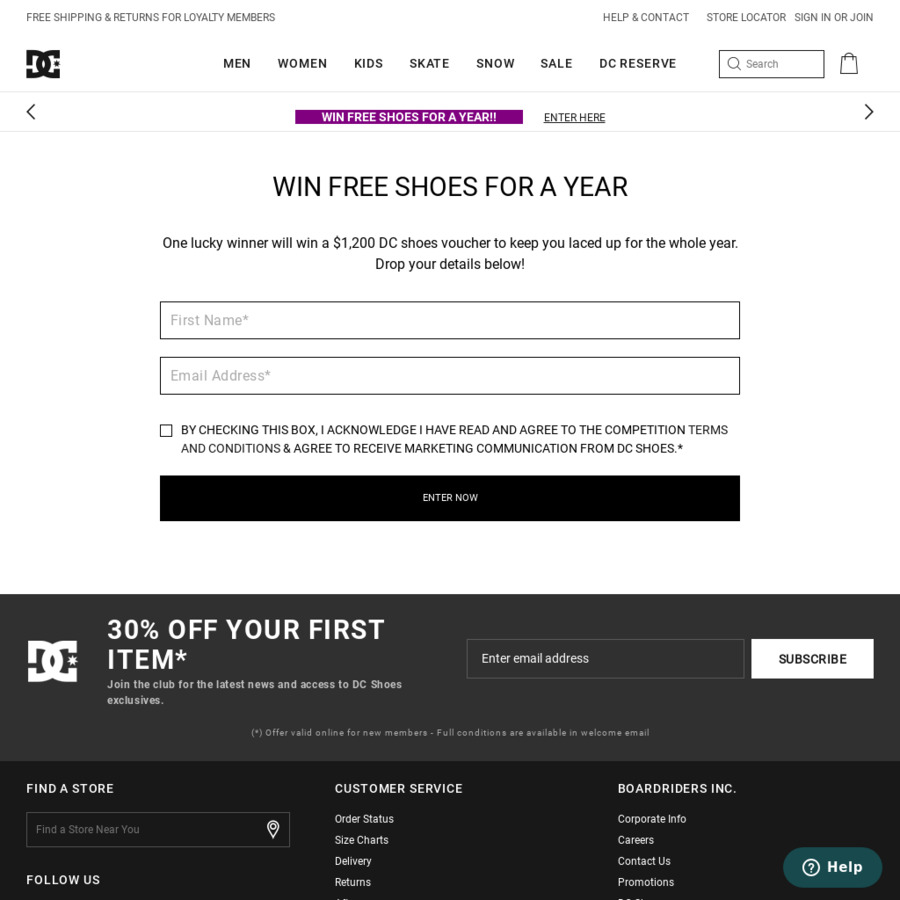Click the Find a Store Near You field
The width and height of the screenshot is (900, 900).
pyautogui.click(x=145, y=829)
